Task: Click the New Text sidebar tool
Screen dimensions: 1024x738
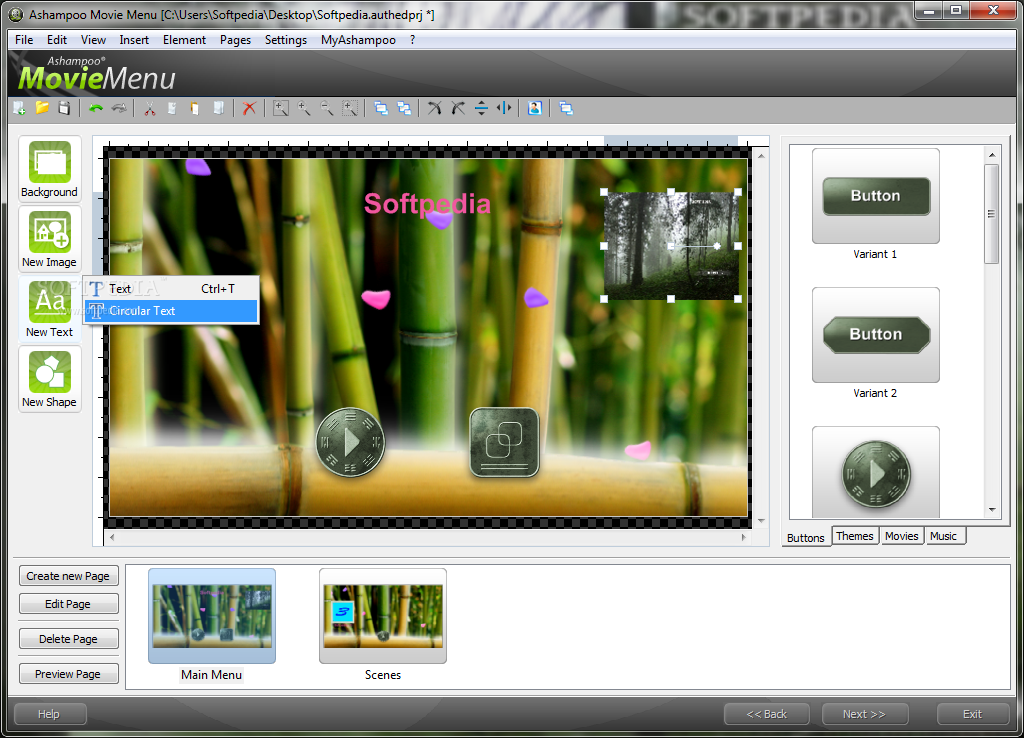Action: coord(50,308)
